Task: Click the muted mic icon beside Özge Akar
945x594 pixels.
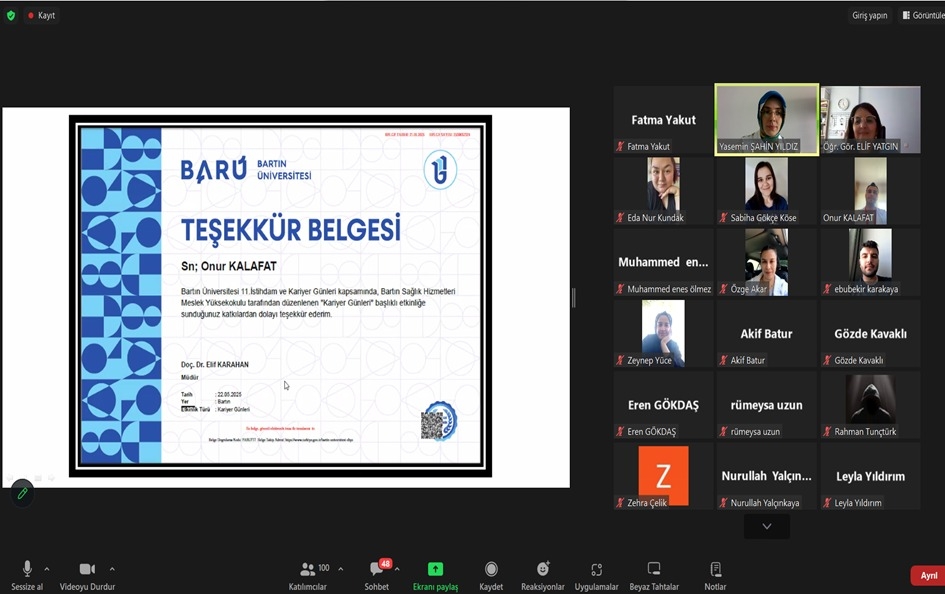Action: pos(723,289)
